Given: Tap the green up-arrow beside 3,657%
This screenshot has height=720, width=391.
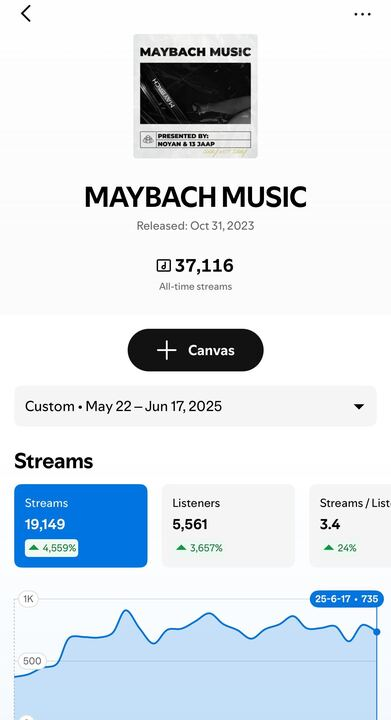Looking at the screenshot, I should coord(181,548).
